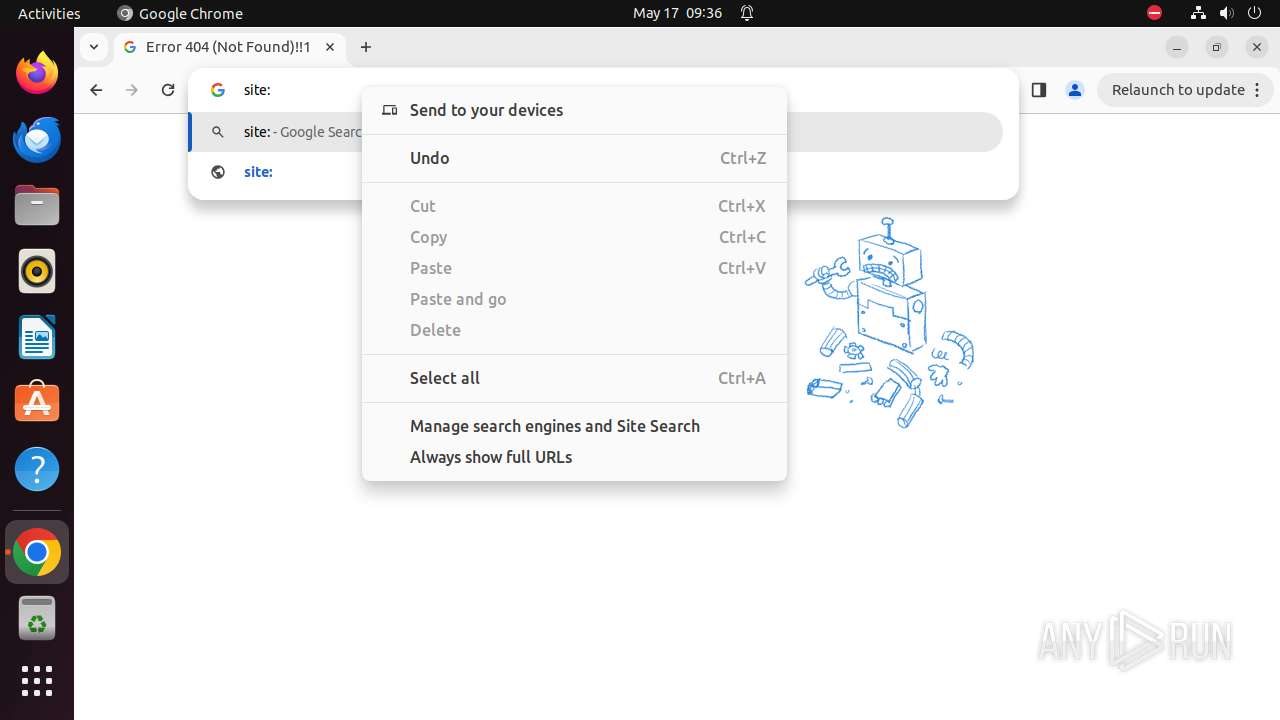Click Delete in the context menu
This screenshot has width=1280, height=720.
(x=574, y=330)
